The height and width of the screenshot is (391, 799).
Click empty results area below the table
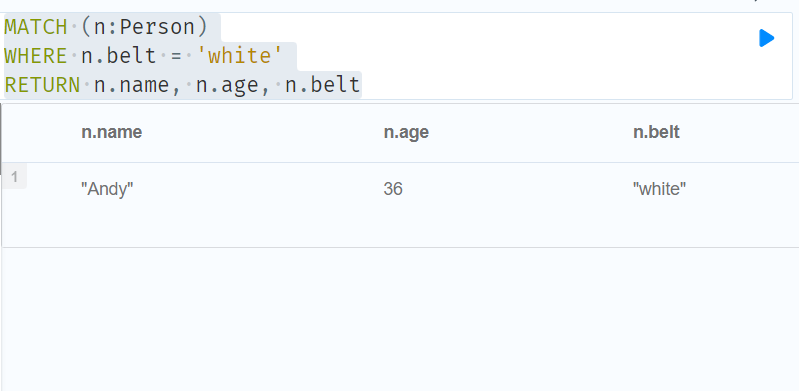[400, 319]
